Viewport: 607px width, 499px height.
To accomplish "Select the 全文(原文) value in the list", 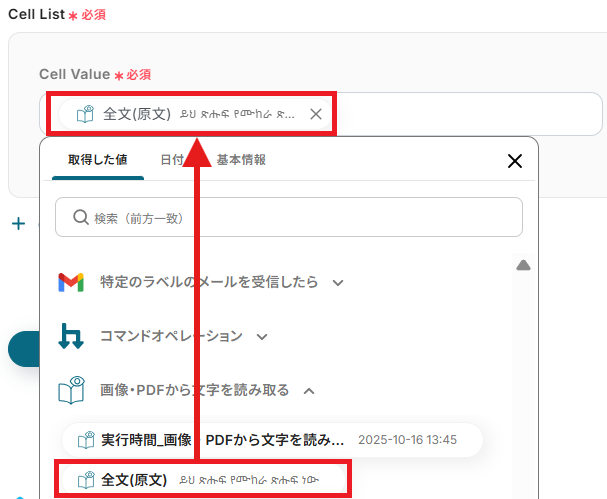I will [x=203, y=480].
